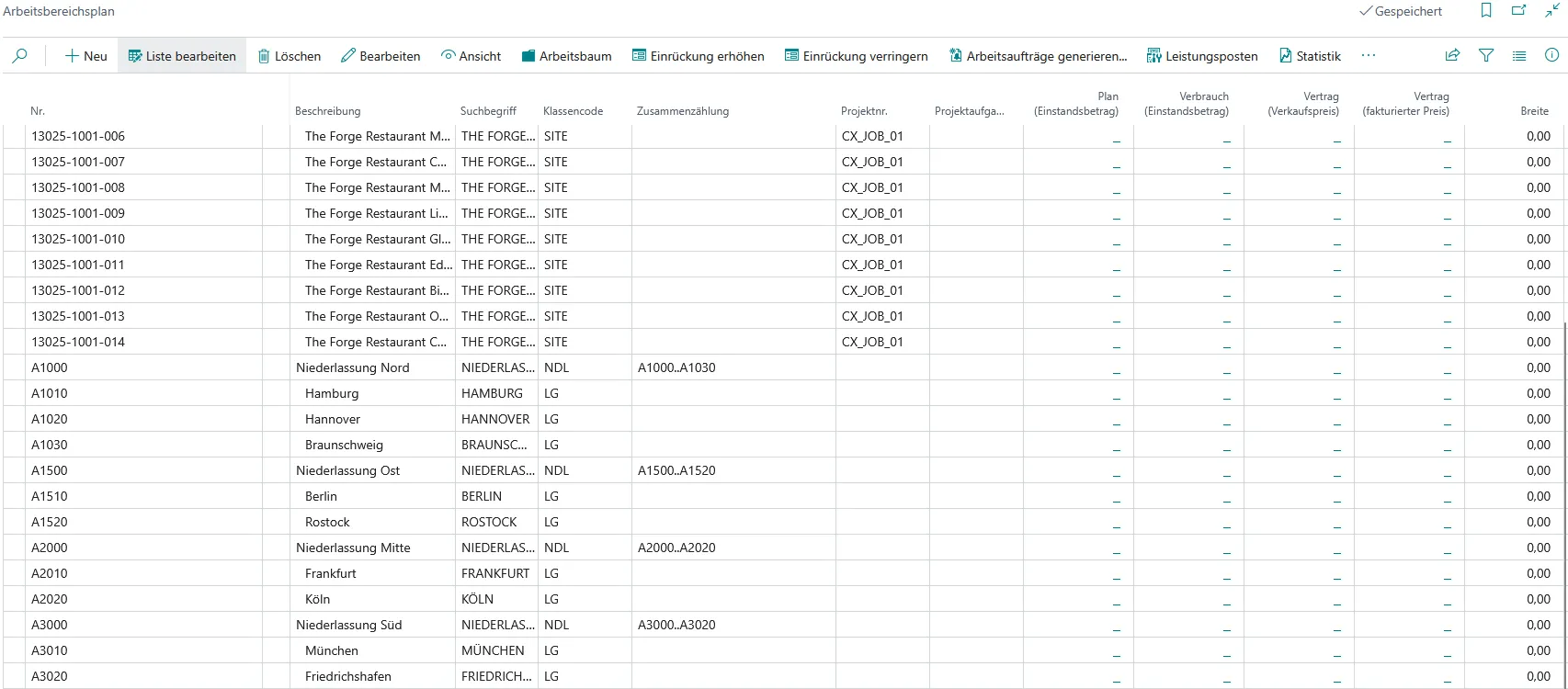The width and height of the screenshot is (1568, 689).
Task: Open Arbeitsaufträge generieren action
Action: (x=1038, y=56)
